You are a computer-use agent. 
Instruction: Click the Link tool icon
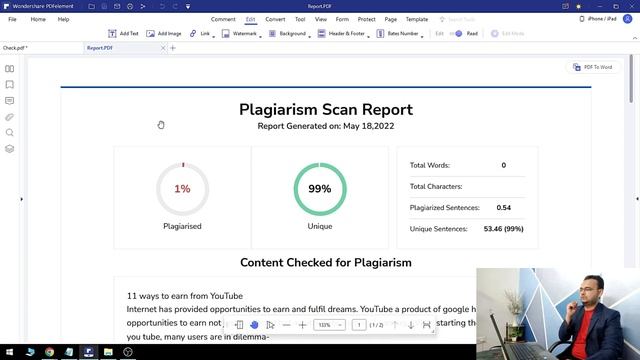(193, 33)
